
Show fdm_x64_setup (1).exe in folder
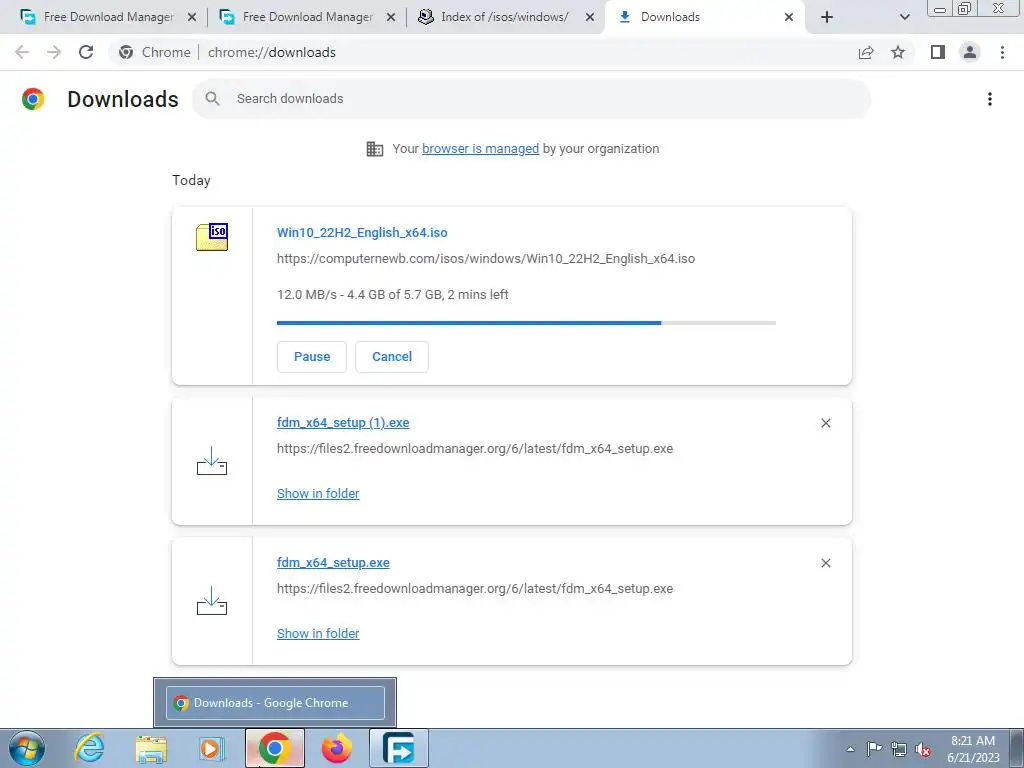point(318,494)
